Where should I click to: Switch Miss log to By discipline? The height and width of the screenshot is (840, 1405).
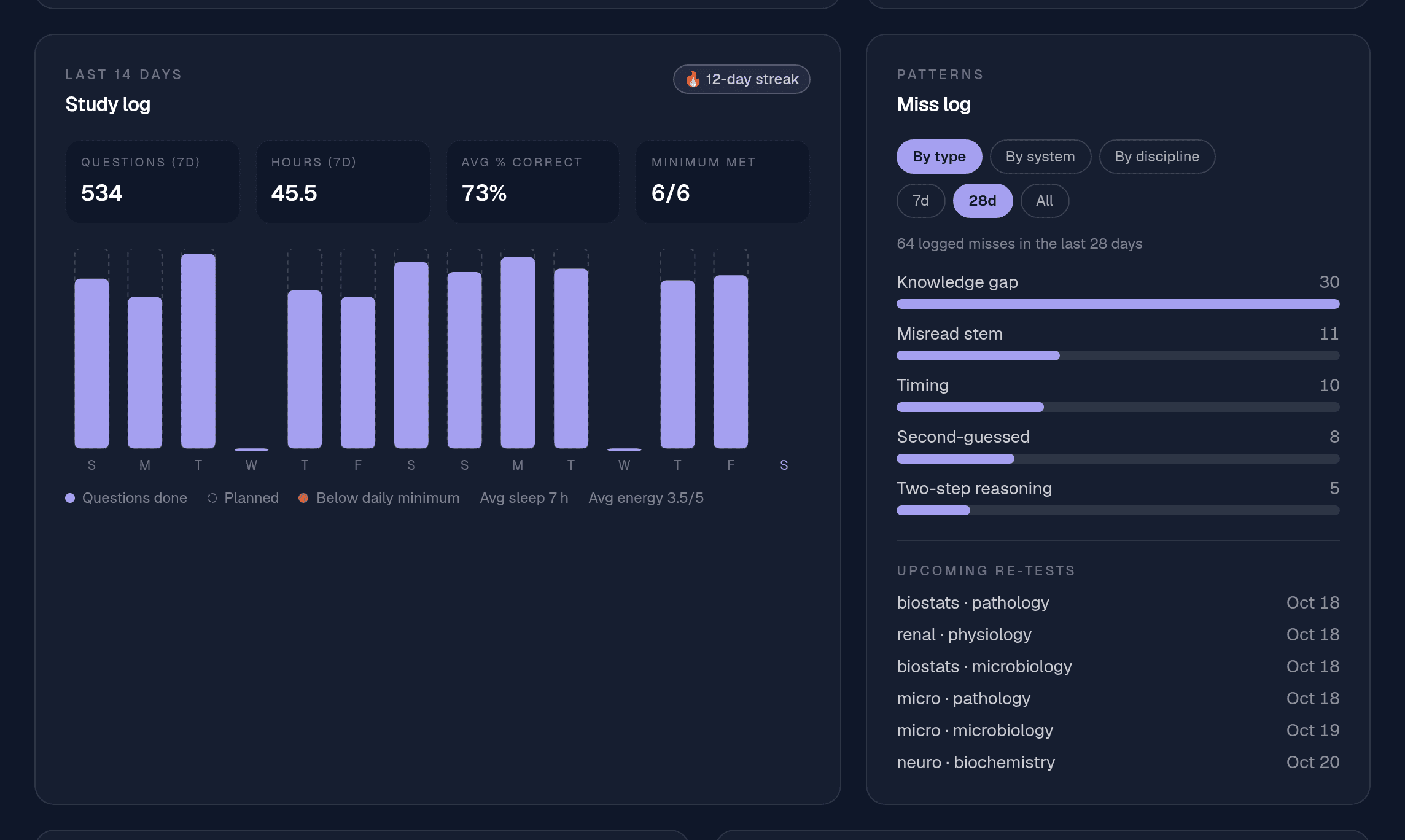point(1157,157)
